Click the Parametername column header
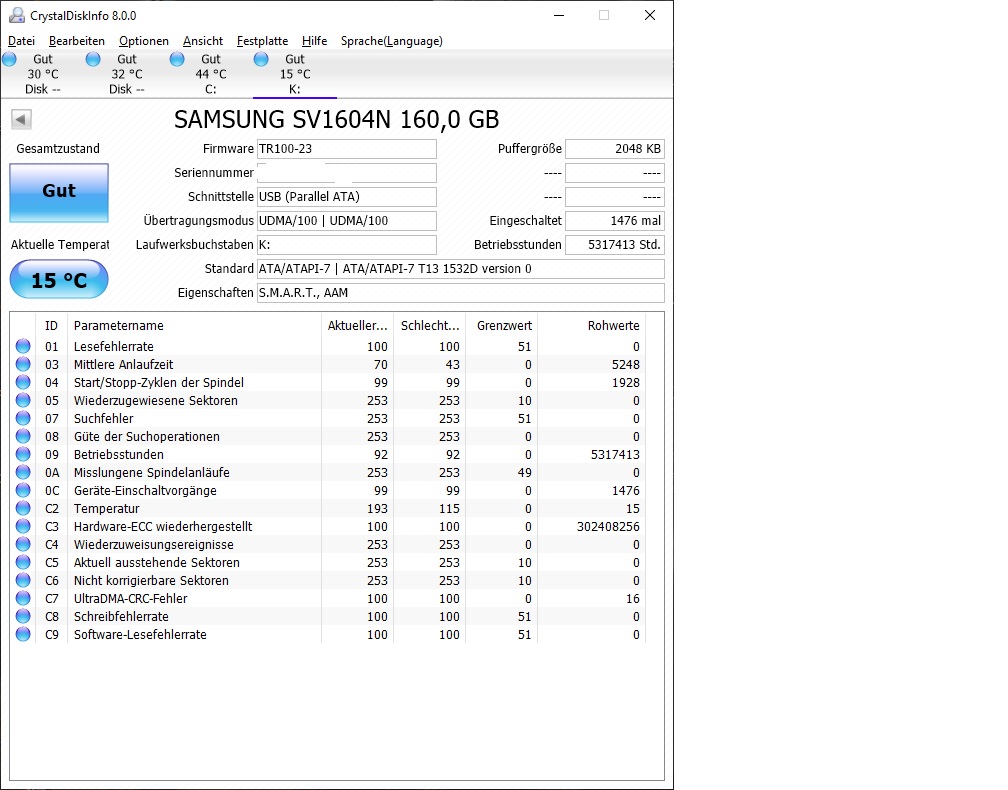1008x790 pixels. 194,325
